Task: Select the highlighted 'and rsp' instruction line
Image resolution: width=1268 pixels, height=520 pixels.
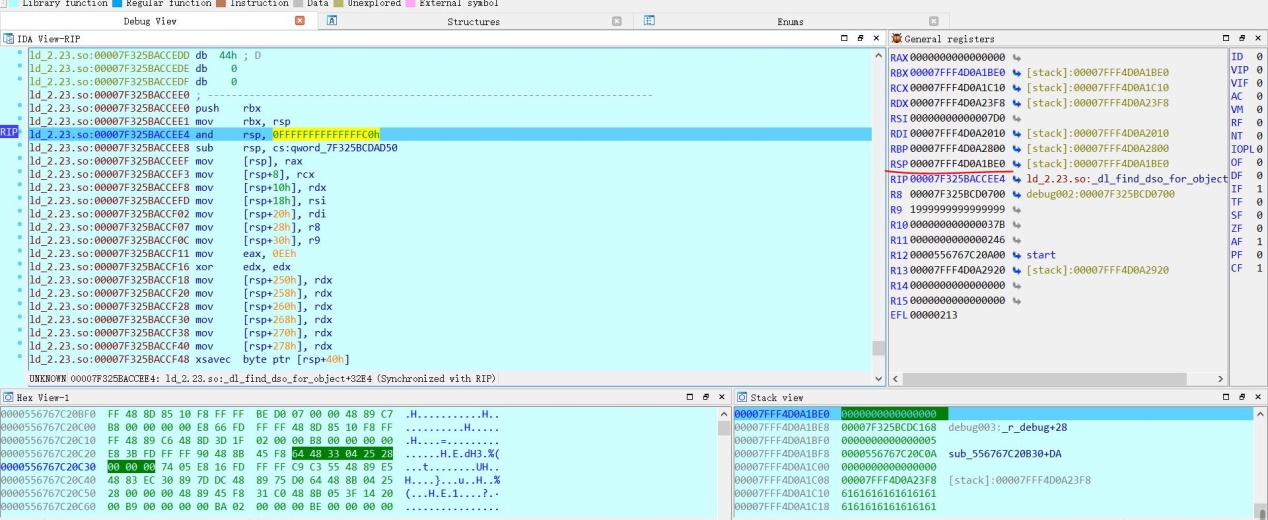Action: 450,133
